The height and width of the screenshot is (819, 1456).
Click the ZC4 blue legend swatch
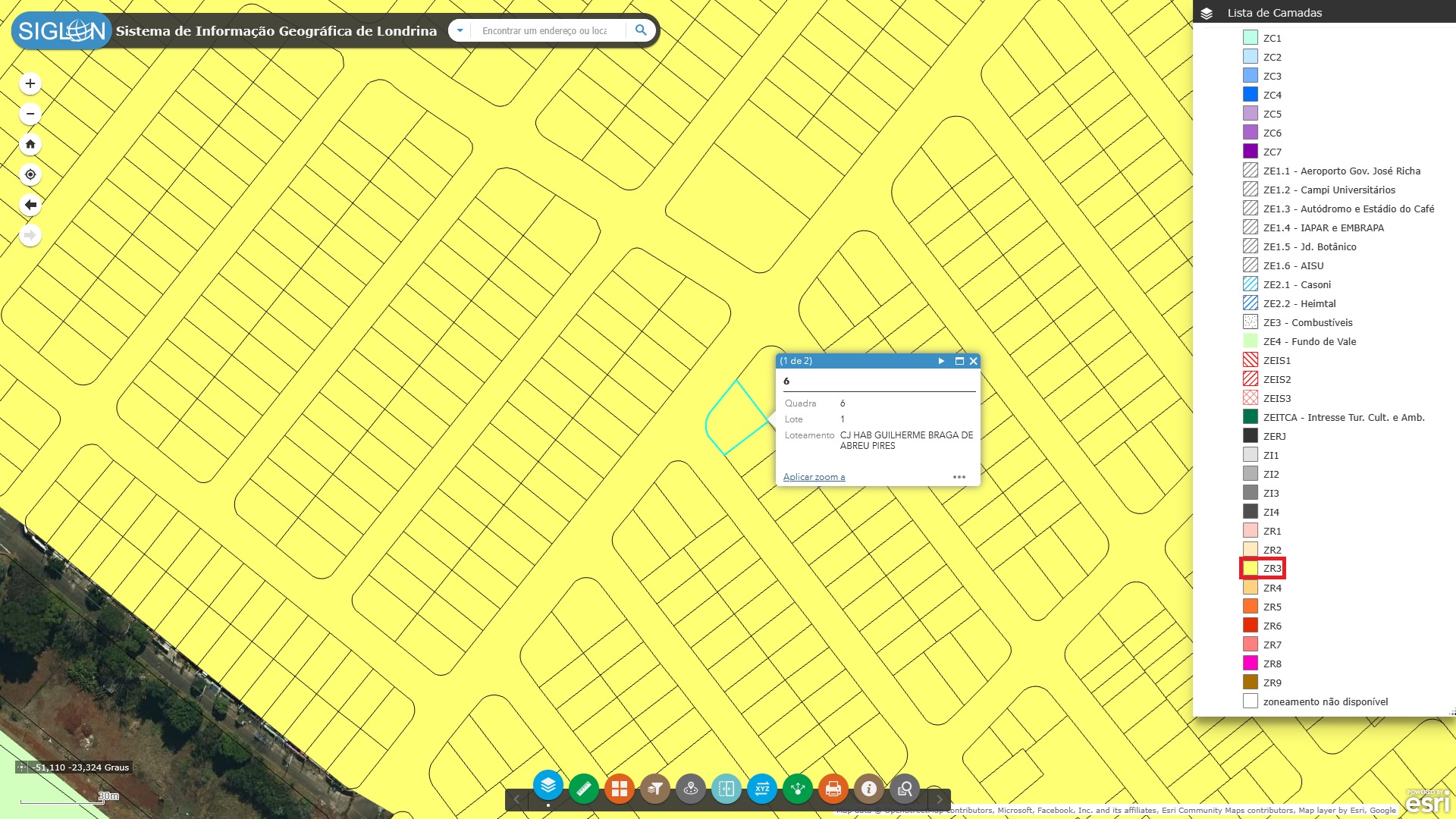click(1250, 95)
